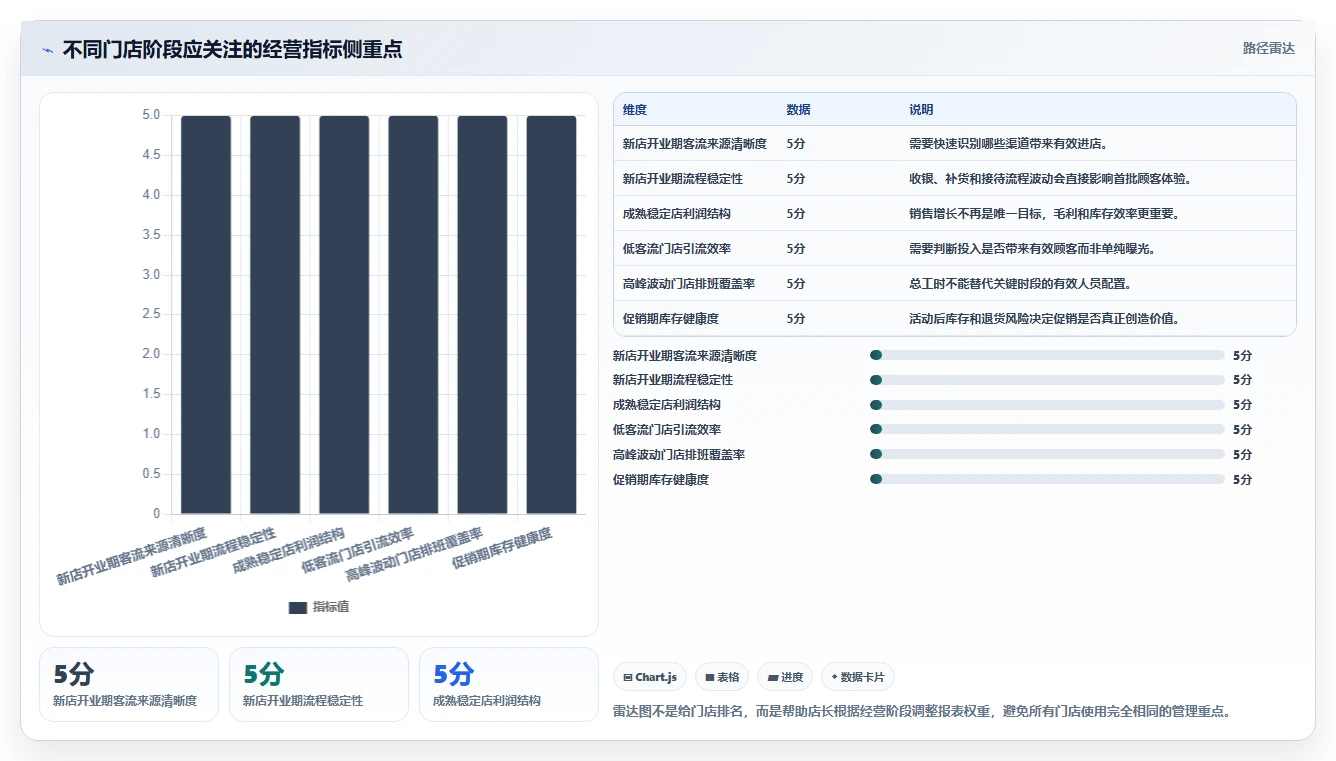Click the chart bar for 成熟稳定店利润结构
This screenshot has height=761, width=1336.
[x=344, y=315]
